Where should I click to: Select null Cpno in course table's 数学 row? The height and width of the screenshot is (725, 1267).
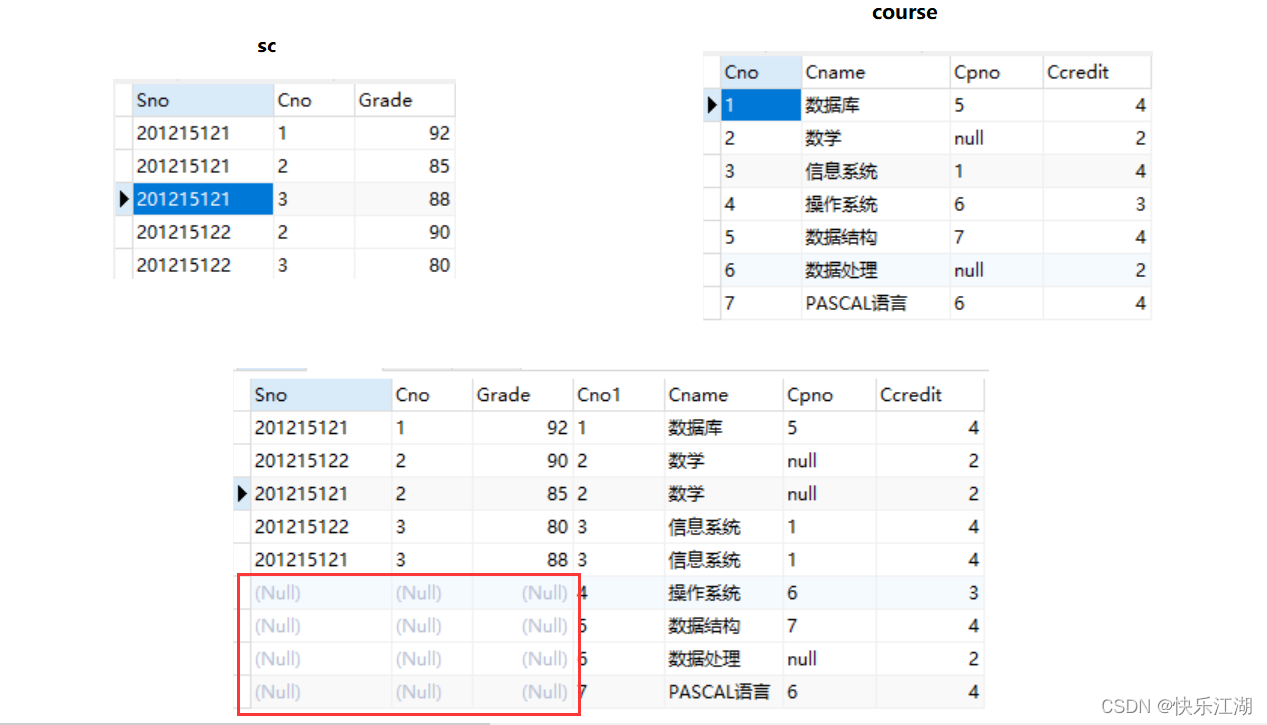click(996, 138)
